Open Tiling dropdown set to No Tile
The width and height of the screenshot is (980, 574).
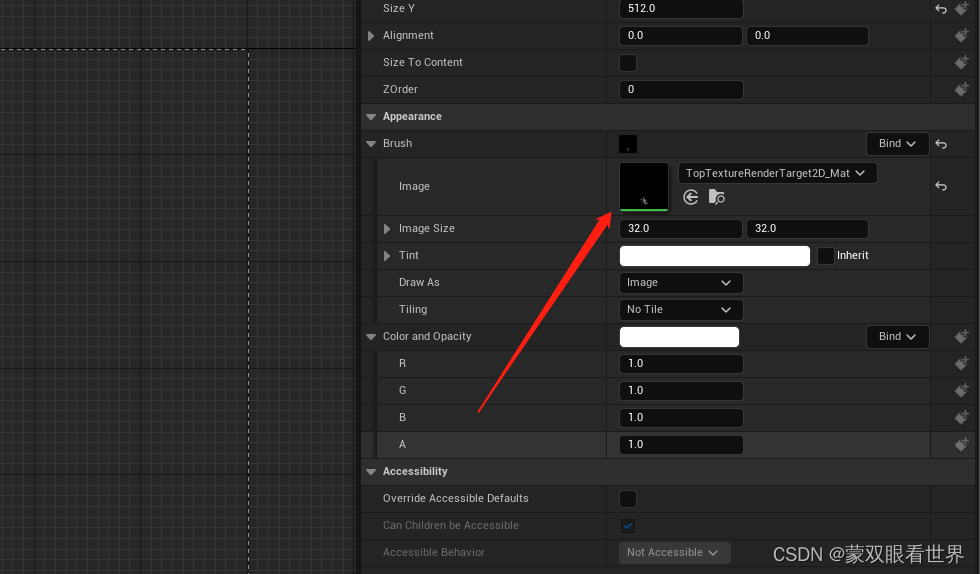tap(681, 310)
